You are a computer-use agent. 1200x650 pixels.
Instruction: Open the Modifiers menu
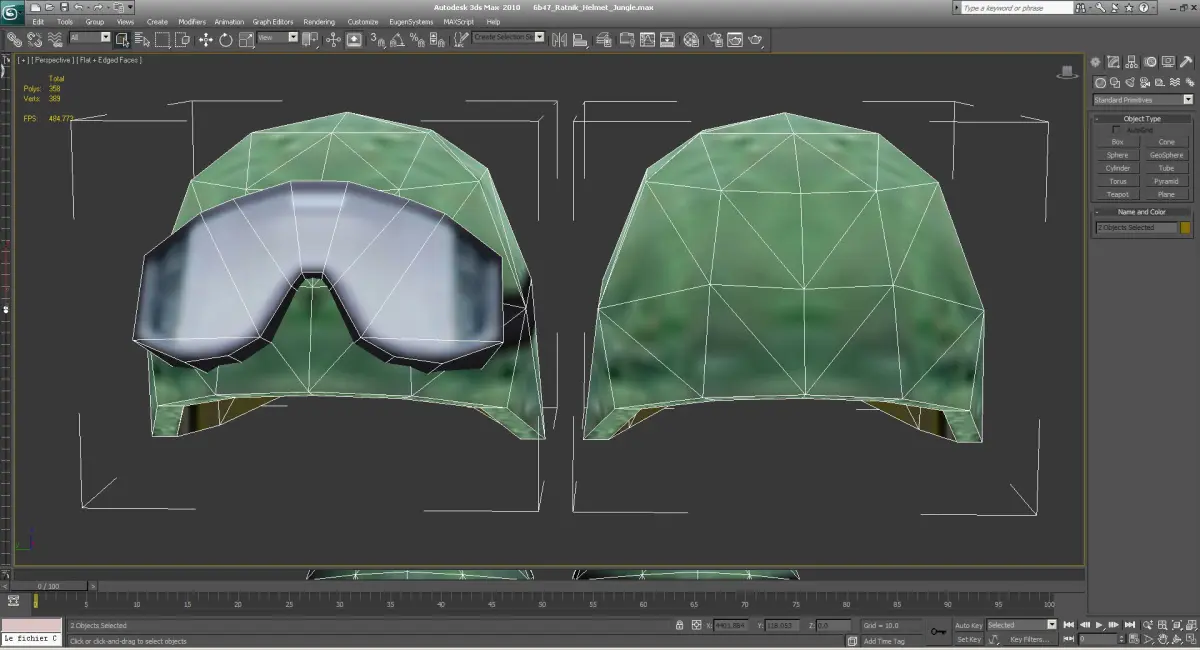pos(192,21)
